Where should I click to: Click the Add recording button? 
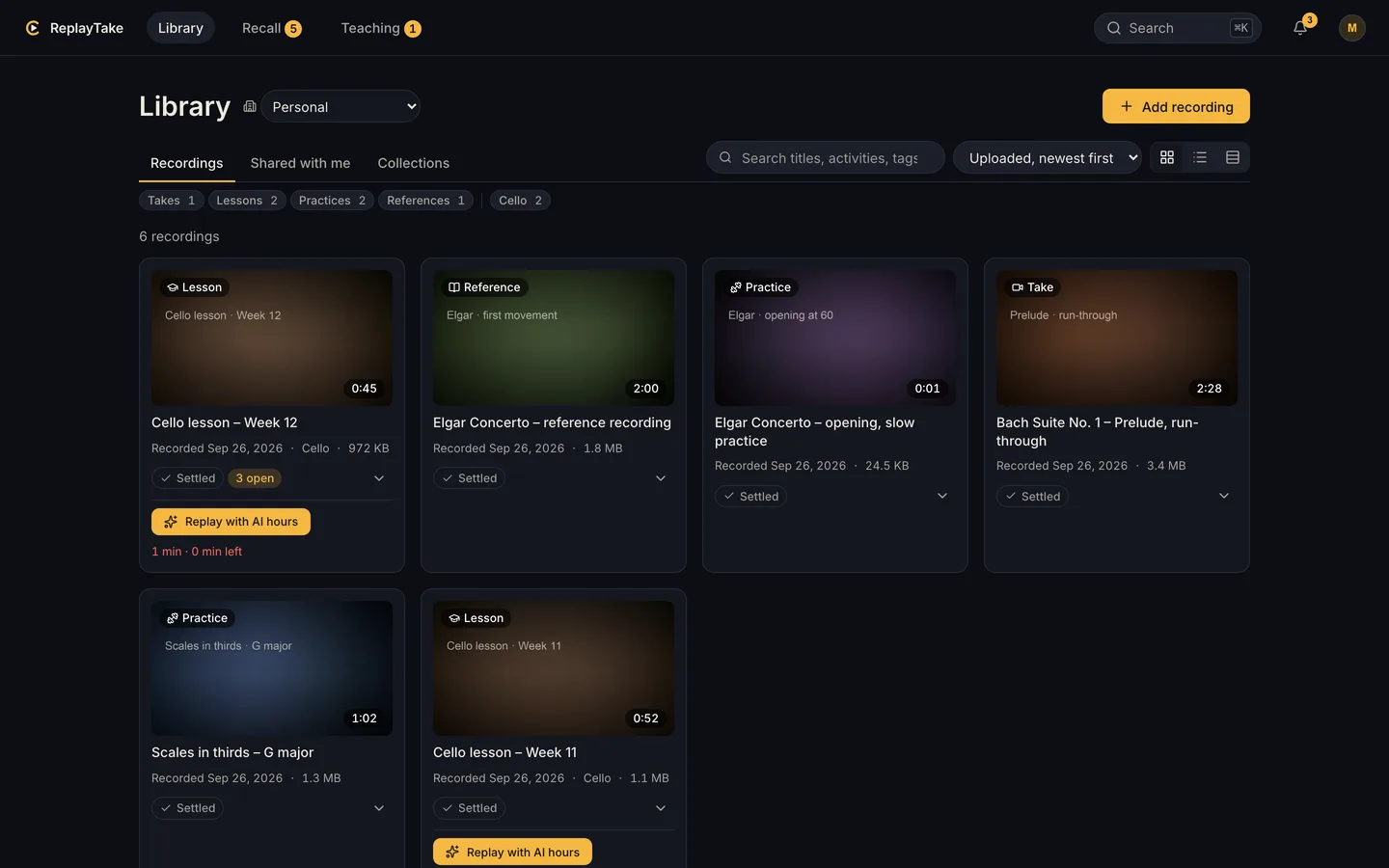coord(1176,106)
